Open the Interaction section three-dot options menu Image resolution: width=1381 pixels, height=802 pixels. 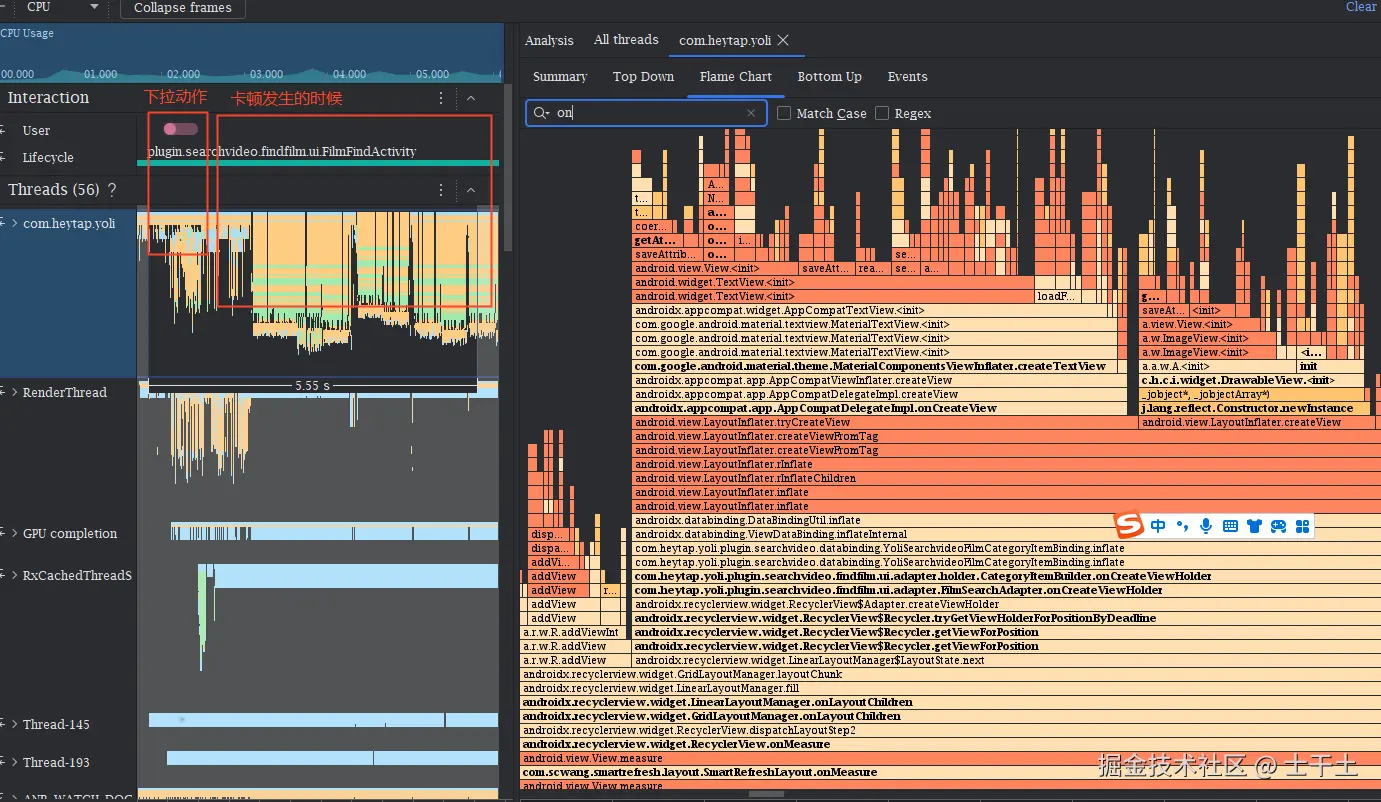(441, 98)
